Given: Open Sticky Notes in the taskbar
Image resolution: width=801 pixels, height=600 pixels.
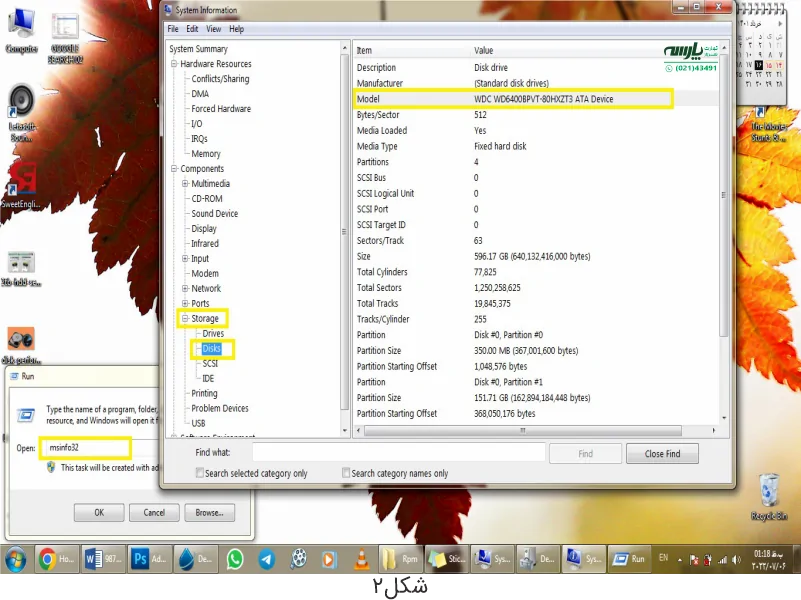Looking at the screenshot, I should click(446, 559).
